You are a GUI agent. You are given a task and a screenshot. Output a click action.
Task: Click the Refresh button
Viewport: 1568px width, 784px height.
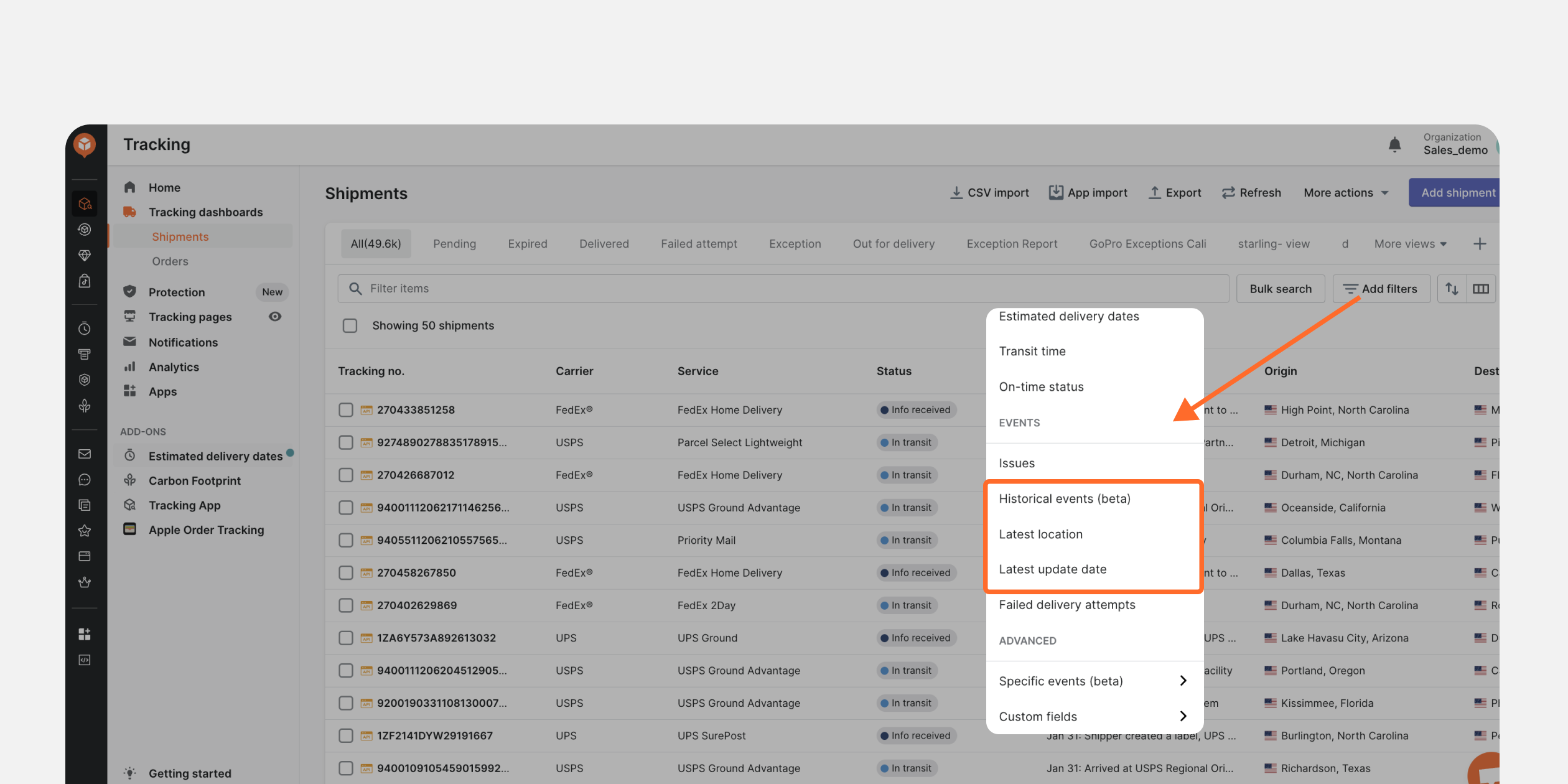click(x=1251, y=193)
